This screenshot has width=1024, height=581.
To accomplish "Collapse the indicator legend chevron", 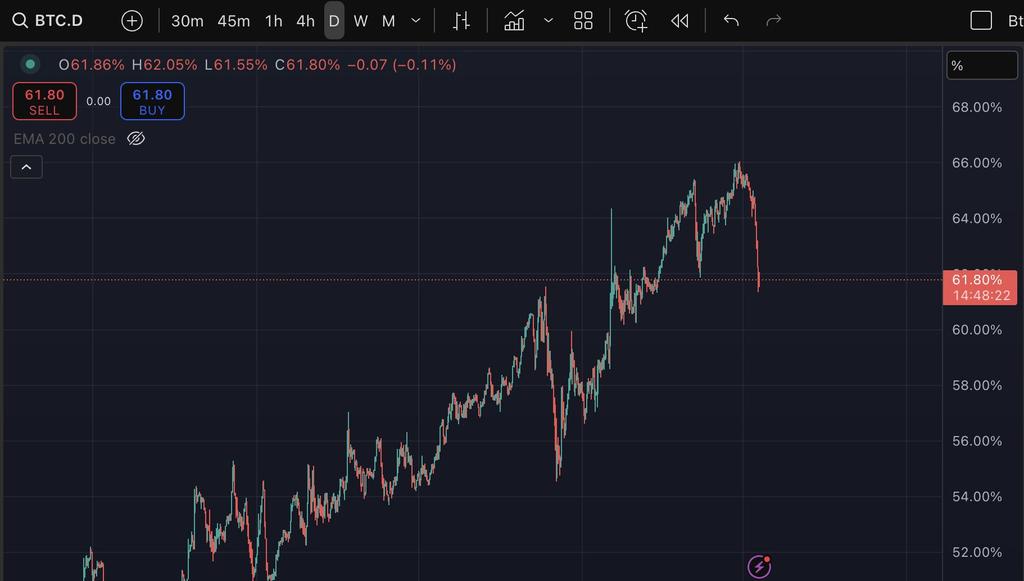I will coord(27,167).
